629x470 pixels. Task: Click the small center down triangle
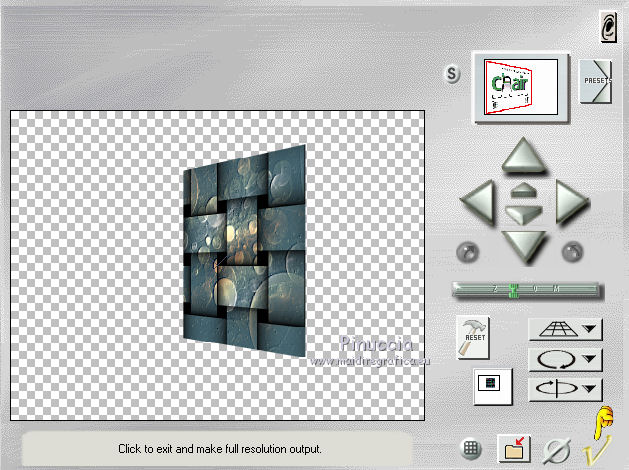coord(523,214)
